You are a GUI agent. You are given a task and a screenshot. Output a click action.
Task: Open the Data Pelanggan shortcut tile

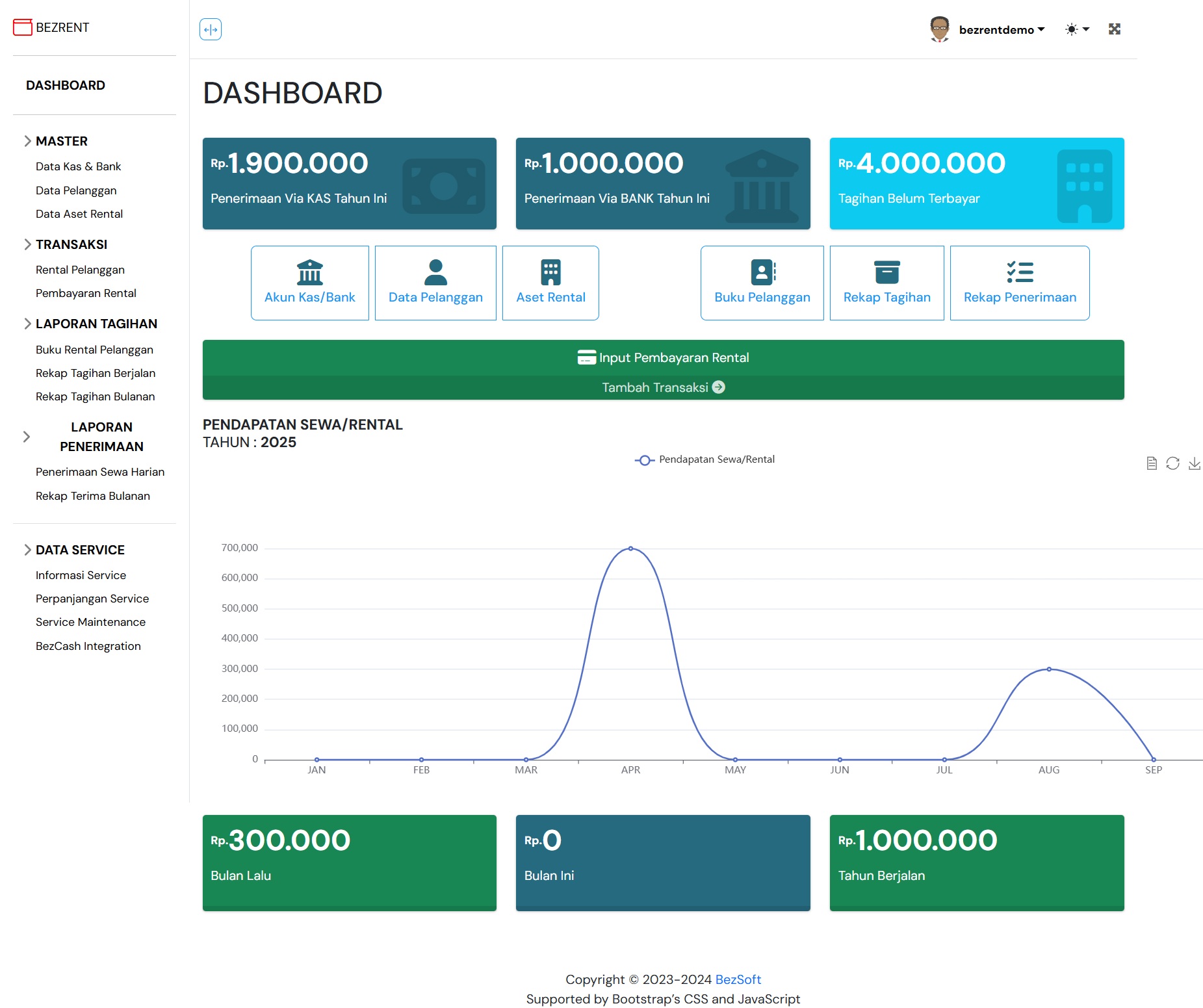click(x=435, y=283)
